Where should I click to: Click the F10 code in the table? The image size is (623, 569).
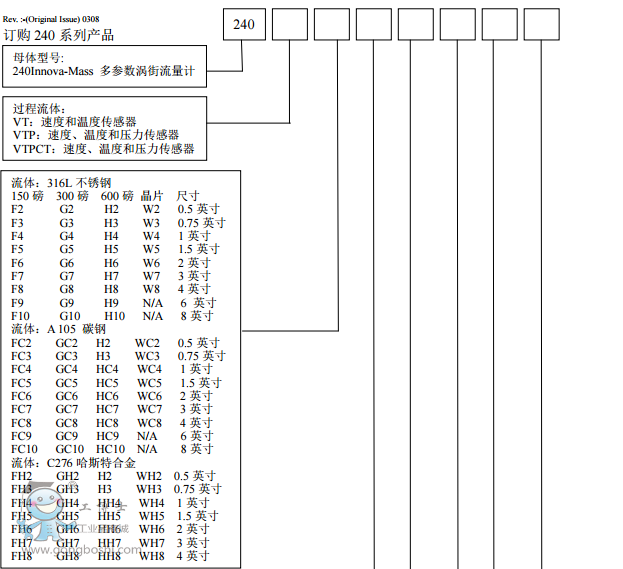coord(21,316)
